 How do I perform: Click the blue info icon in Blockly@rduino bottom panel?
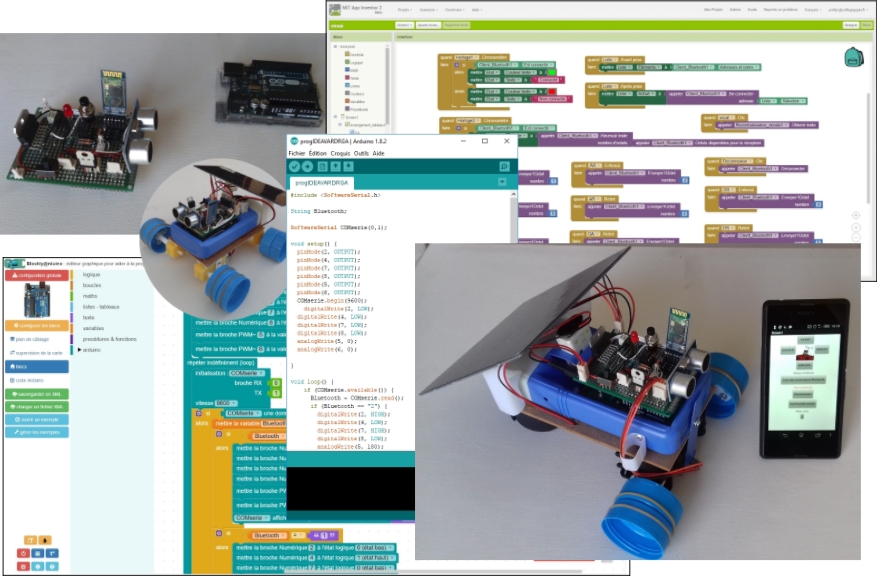(x=37, y=566)
